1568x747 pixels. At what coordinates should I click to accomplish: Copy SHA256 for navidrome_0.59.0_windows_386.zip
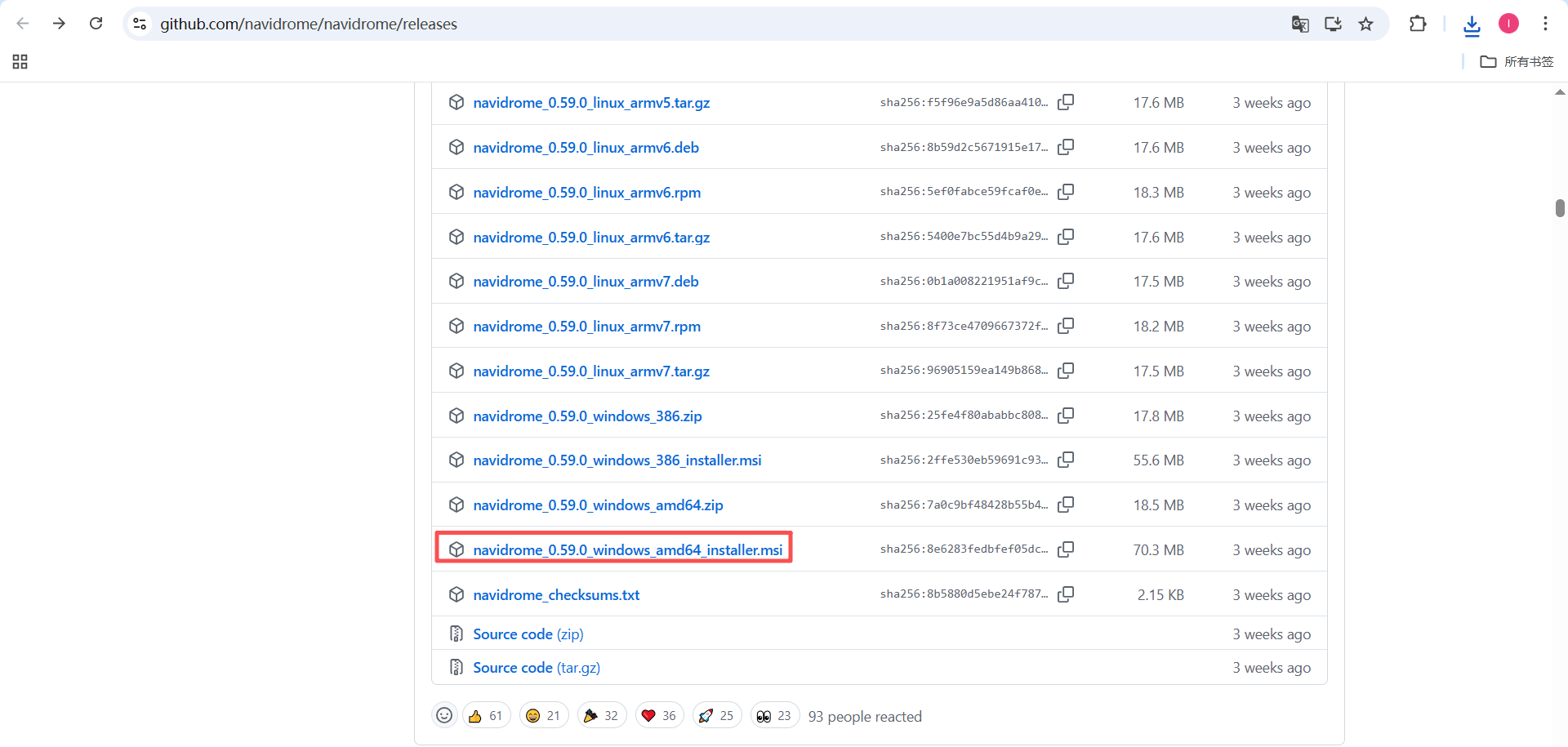[x=1066, y=416]
